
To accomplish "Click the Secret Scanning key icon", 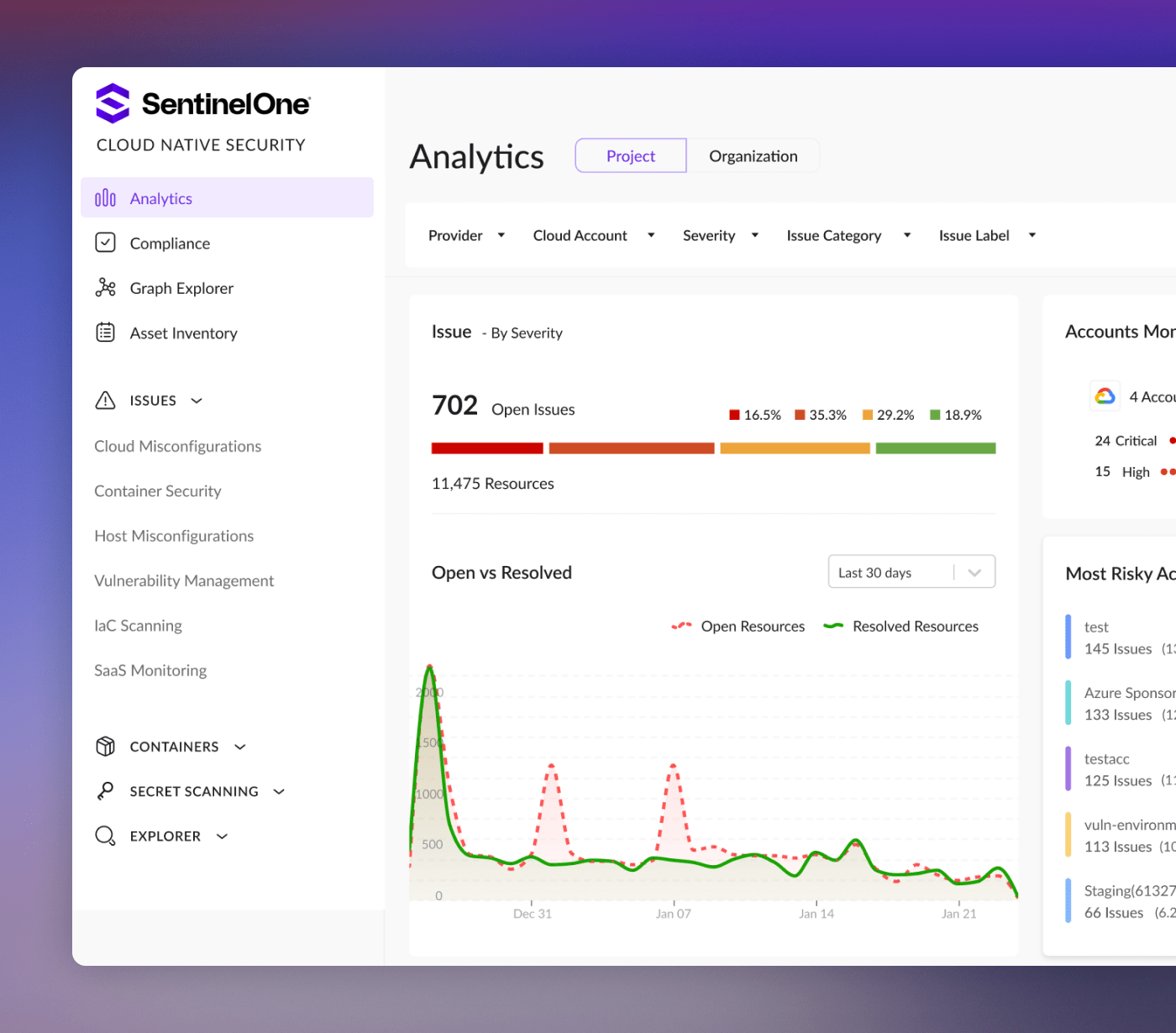I will pos(105,791).
